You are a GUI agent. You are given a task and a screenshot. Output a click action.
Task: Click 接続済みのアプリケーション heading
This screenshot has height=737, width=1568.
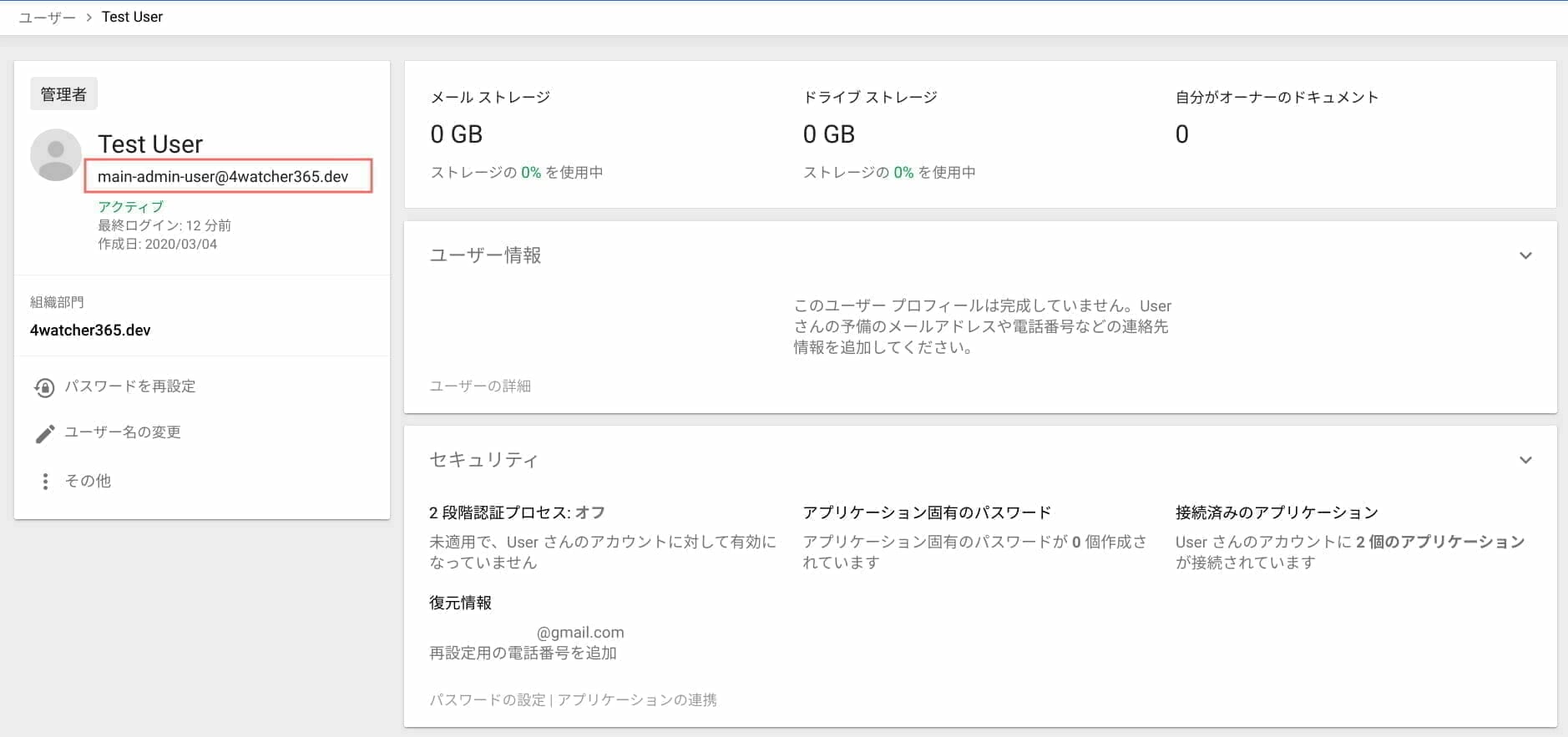[x=1277, y=512]
